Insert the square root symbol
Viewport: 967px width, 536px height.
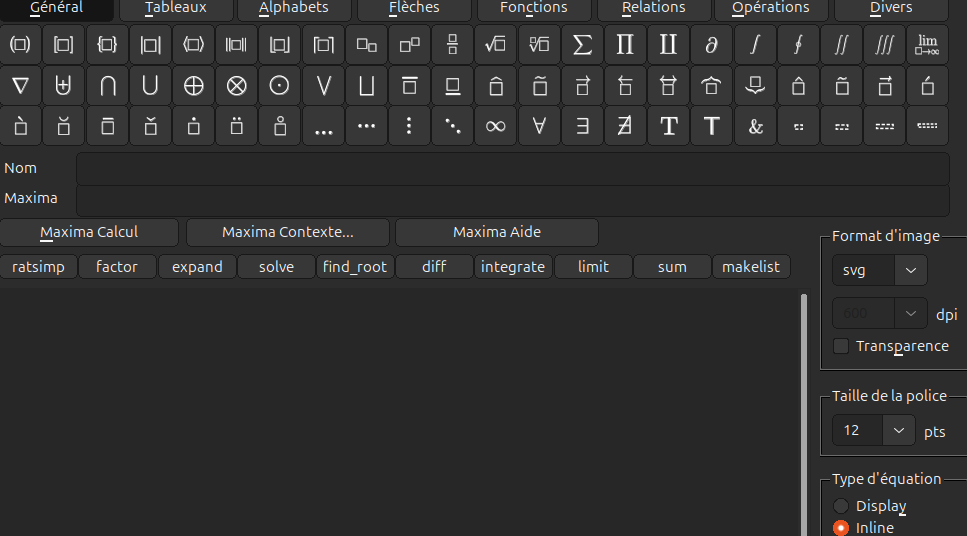coord(495,45)
